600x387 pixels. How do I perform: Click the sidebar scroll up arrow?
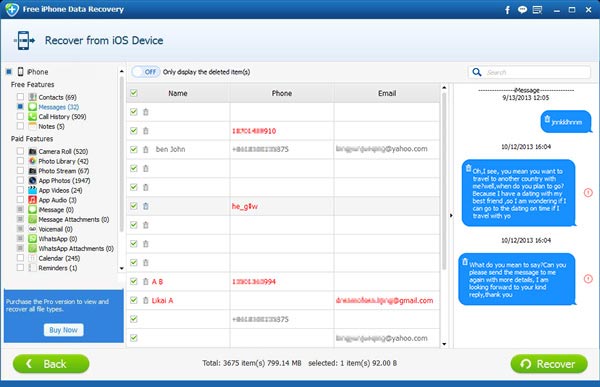[122, 71]
